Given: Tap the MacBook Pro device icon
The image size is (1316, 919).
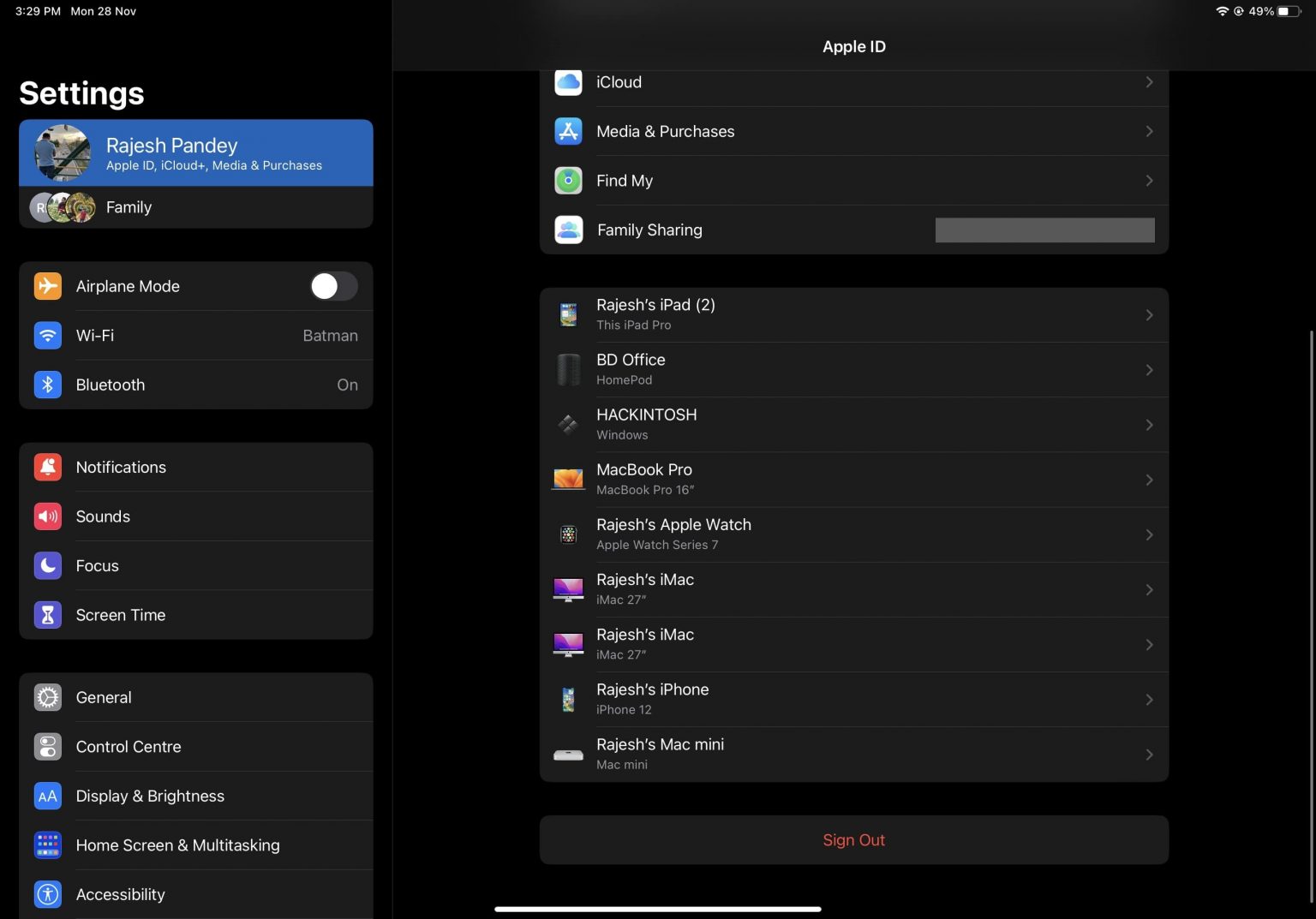Looking at the screenshot, I should pos(569,480).
